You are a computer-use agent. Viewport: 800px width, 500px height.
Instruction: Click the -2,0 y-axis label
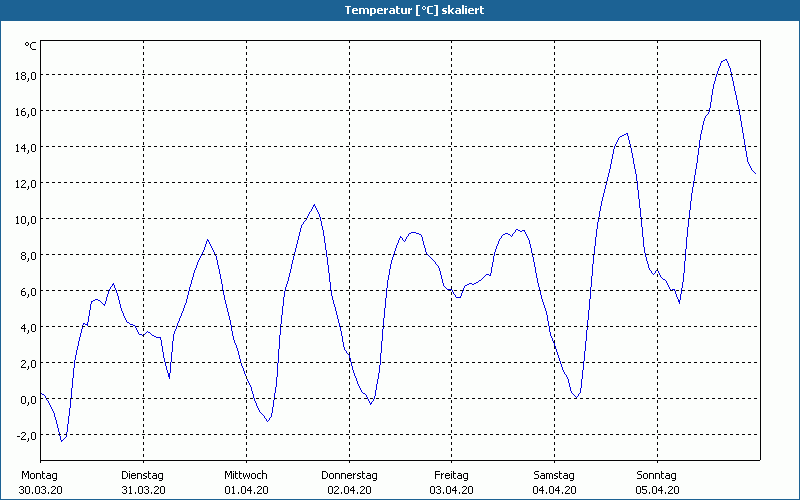25,435
